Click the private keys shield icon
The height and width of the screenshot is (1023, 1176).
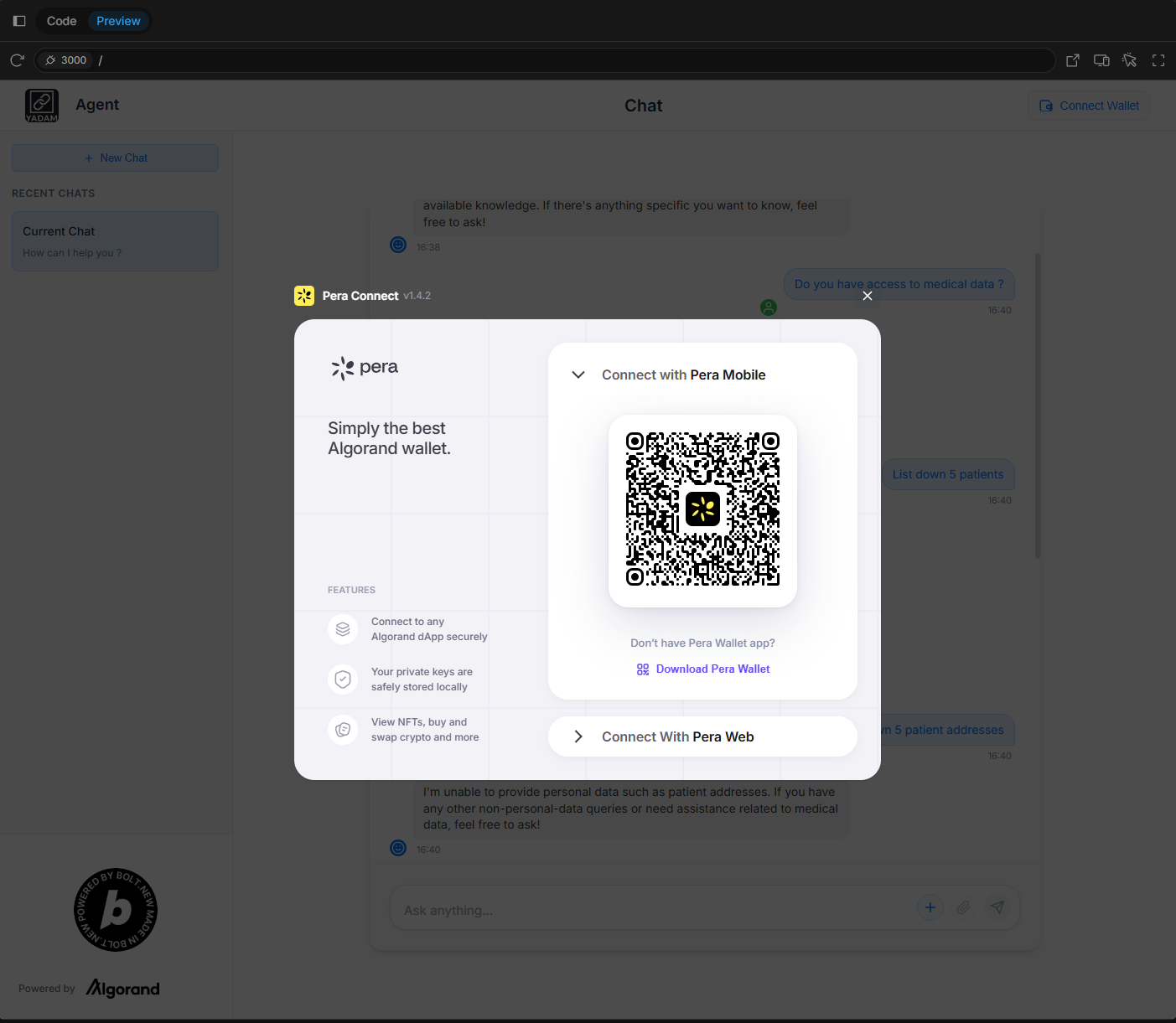click(343, 679)
